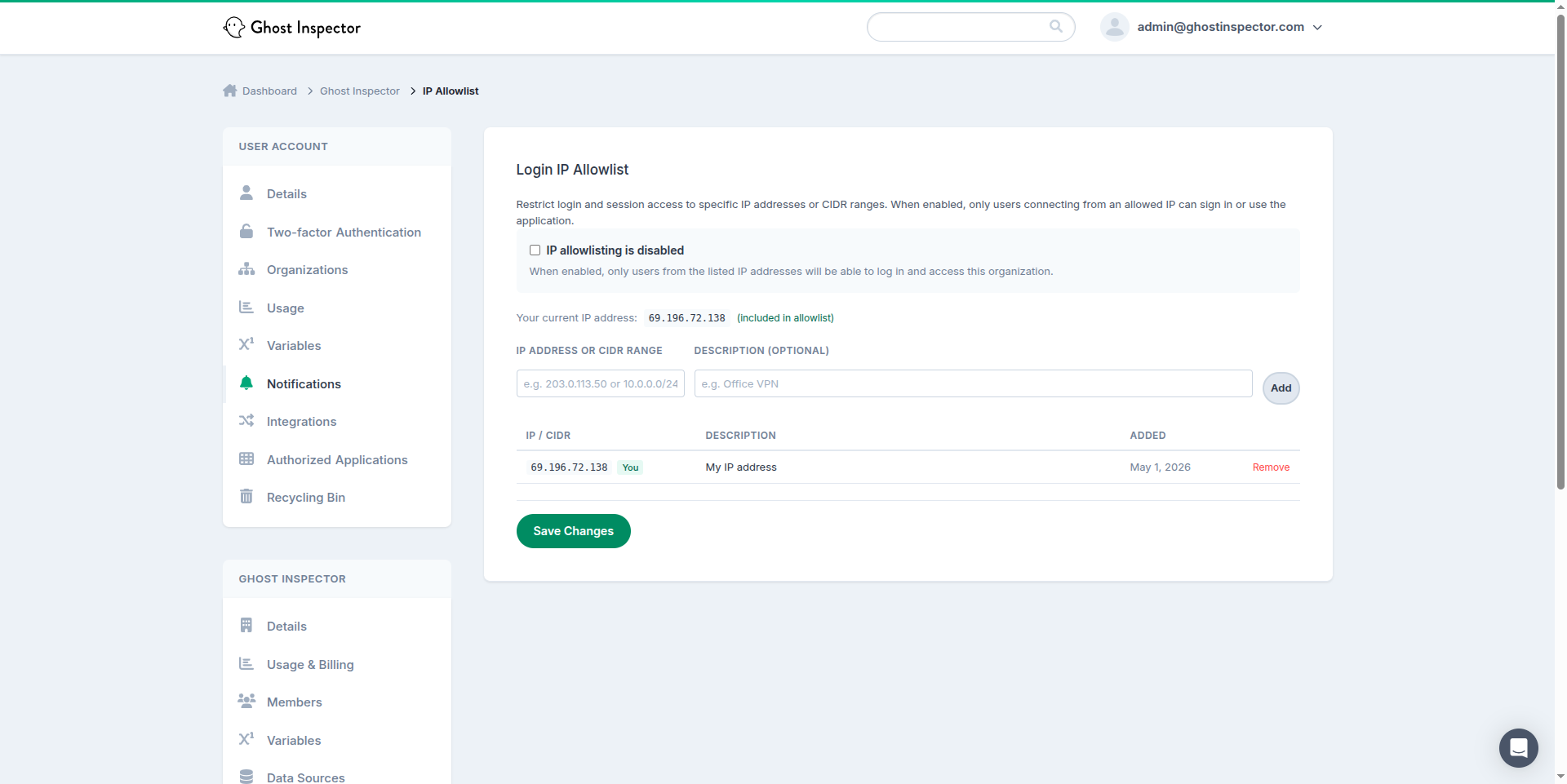Viewport: 1567px width, 784px height.
Task: Focus the description optional field
Action: pos(973,383)
